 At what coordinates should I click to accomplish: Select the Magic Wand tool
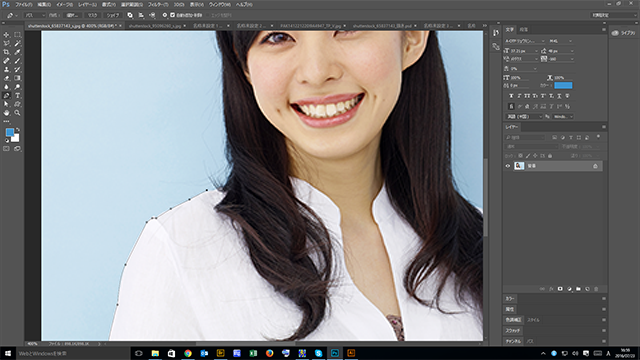pyautogui.click(x=17, y=44)
